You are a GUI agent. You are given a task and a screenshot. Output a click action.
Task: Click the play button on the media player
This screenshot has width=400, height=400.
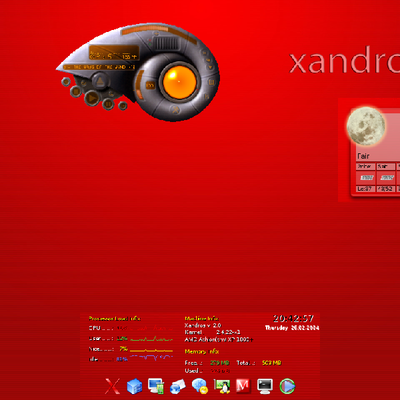pyautogui.click(x=92, y=98)
